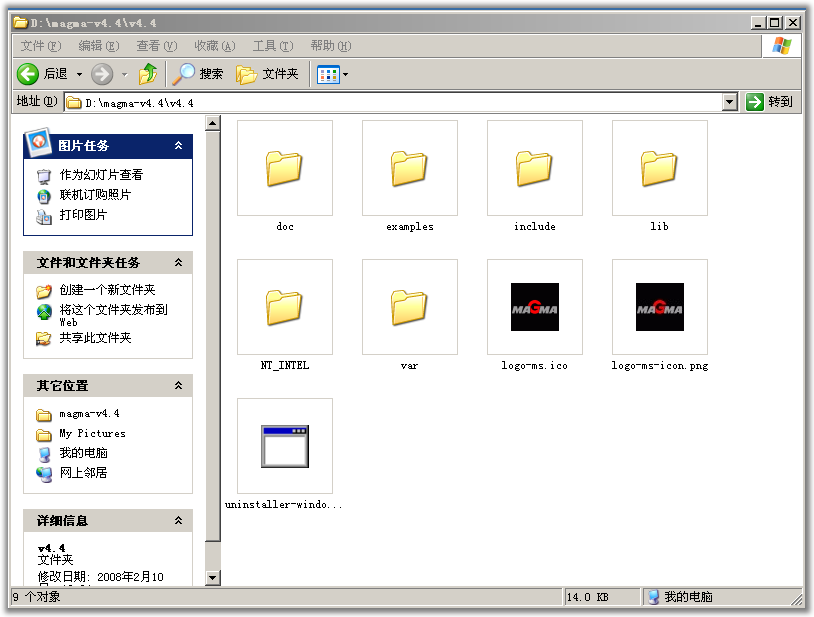Click the sidebar vertical scrollbar thumb

[213, 337]
